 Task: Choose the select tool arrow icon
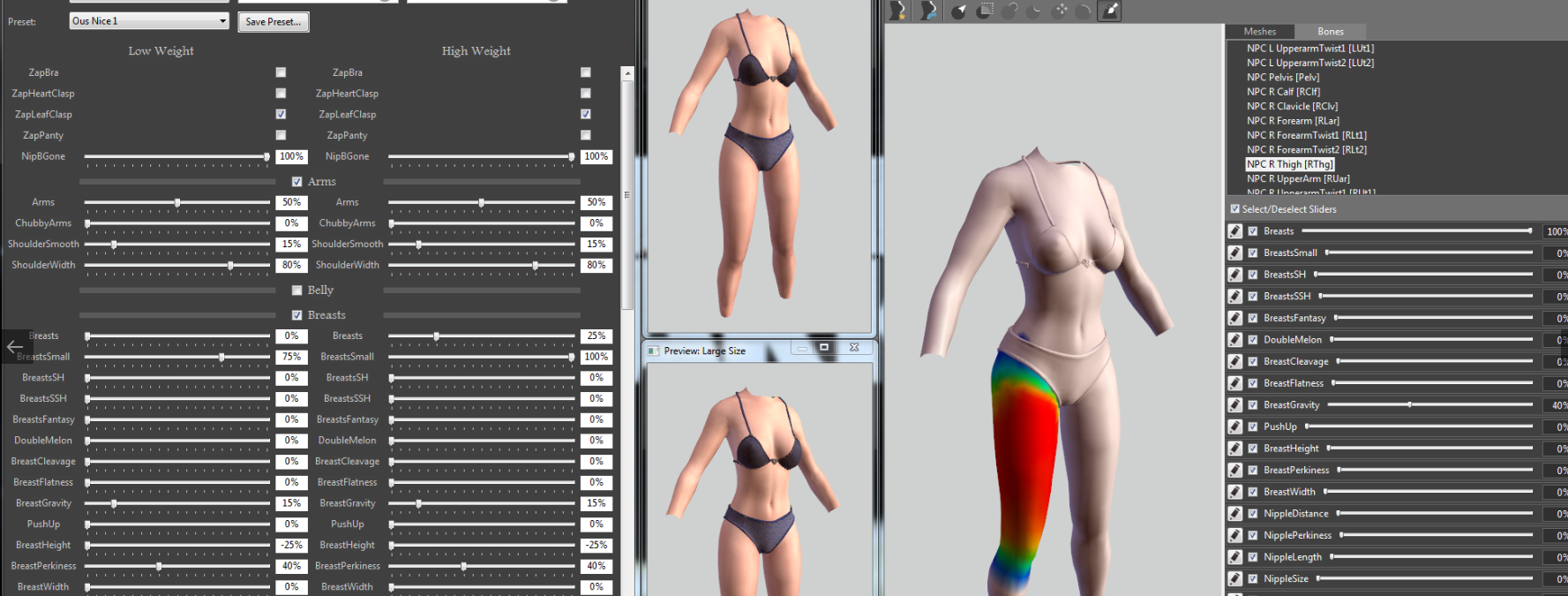click(959, 11)
